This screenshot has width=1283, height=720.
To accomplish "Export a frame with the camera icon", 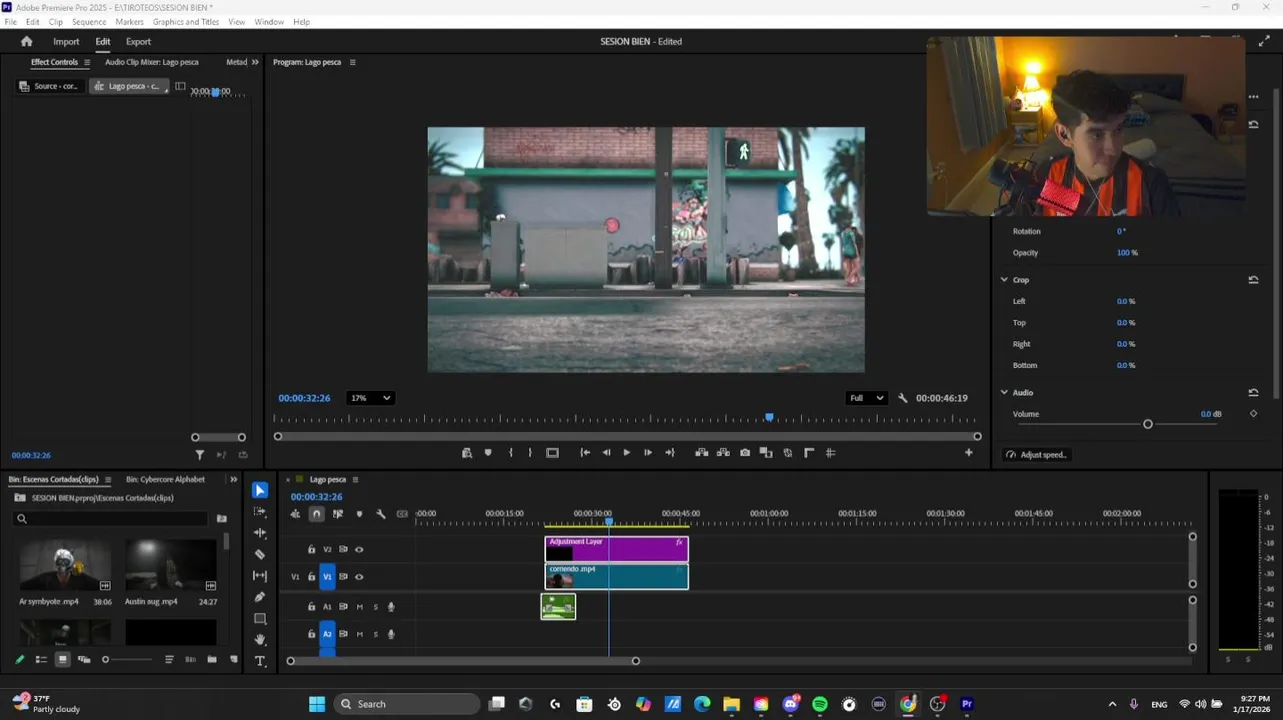I will [745, 453].
